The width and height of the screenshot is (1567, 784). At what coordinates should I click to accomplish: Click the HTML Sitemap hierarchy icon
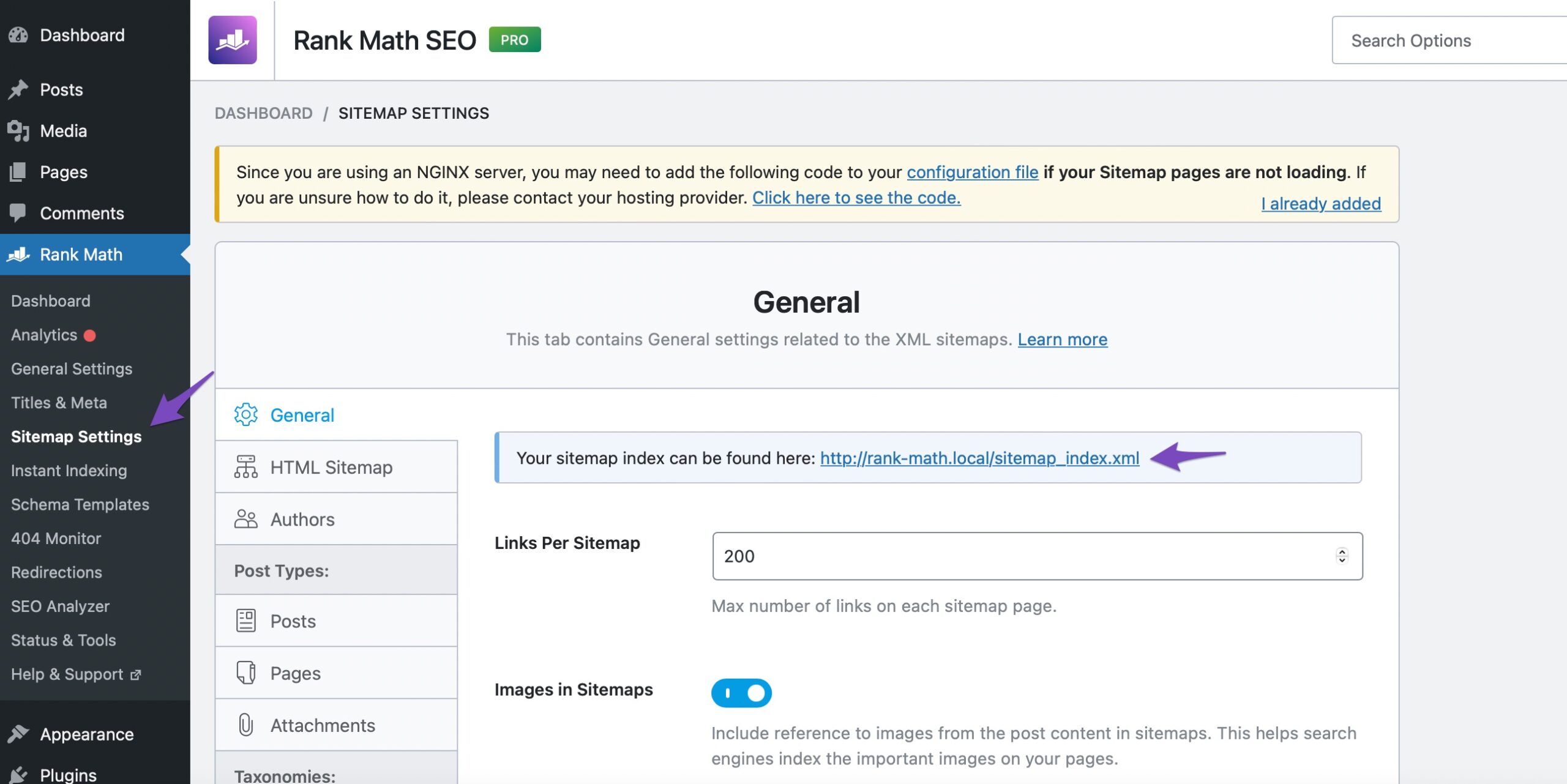point(246,466)
